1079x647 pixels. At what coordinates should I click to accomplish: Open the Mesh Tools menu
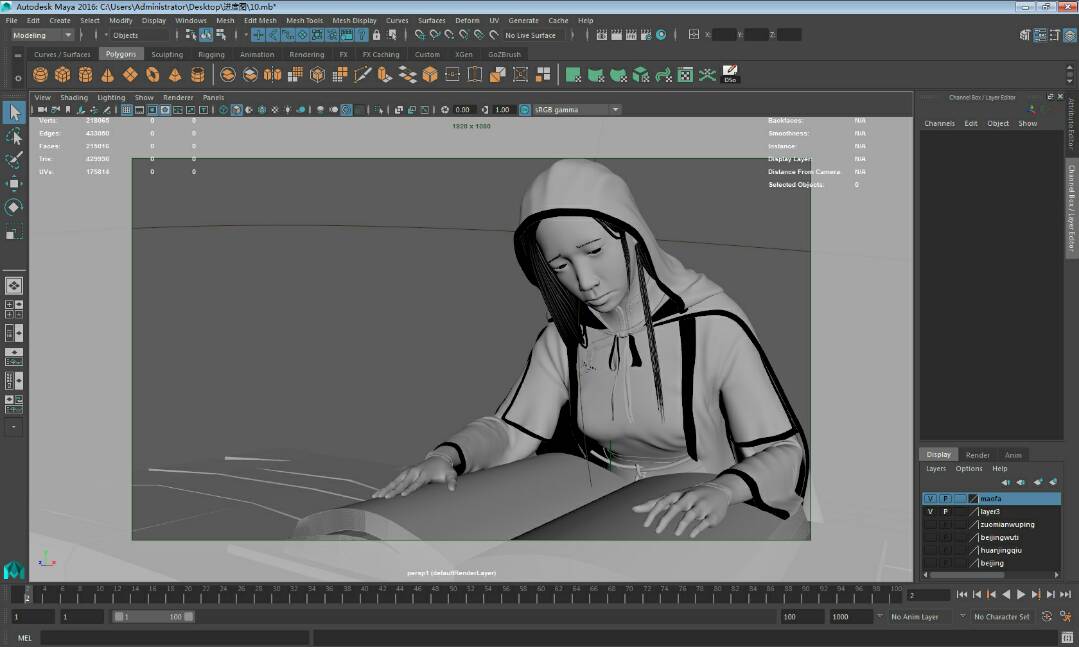pos(304,20)
